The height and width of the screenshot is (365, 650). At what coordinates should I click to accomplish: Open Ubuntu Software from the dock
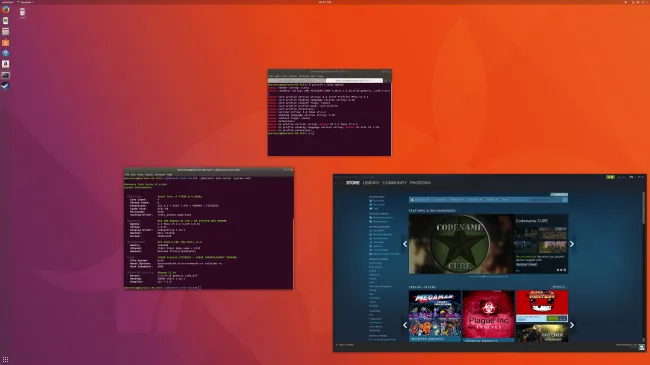point(5,42)
